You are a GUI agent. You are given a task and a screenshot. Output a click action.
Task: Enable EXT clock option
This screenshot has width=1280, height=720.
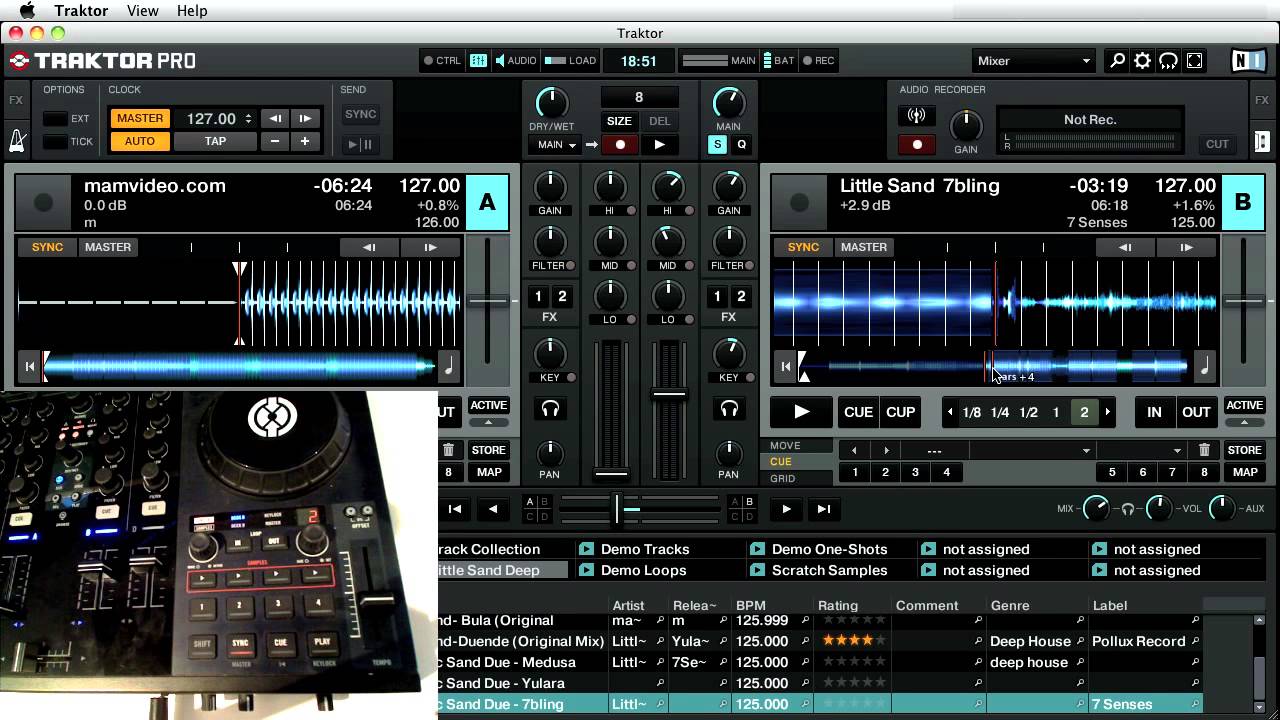(55, 118)
